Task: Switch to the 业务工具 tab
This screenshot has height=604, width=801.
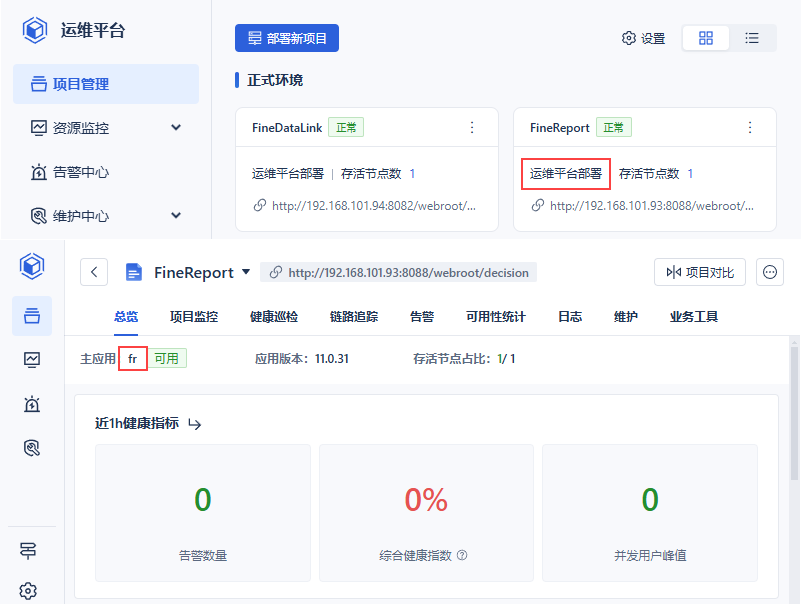Action: pyautogui.click(x=694, y=317)
